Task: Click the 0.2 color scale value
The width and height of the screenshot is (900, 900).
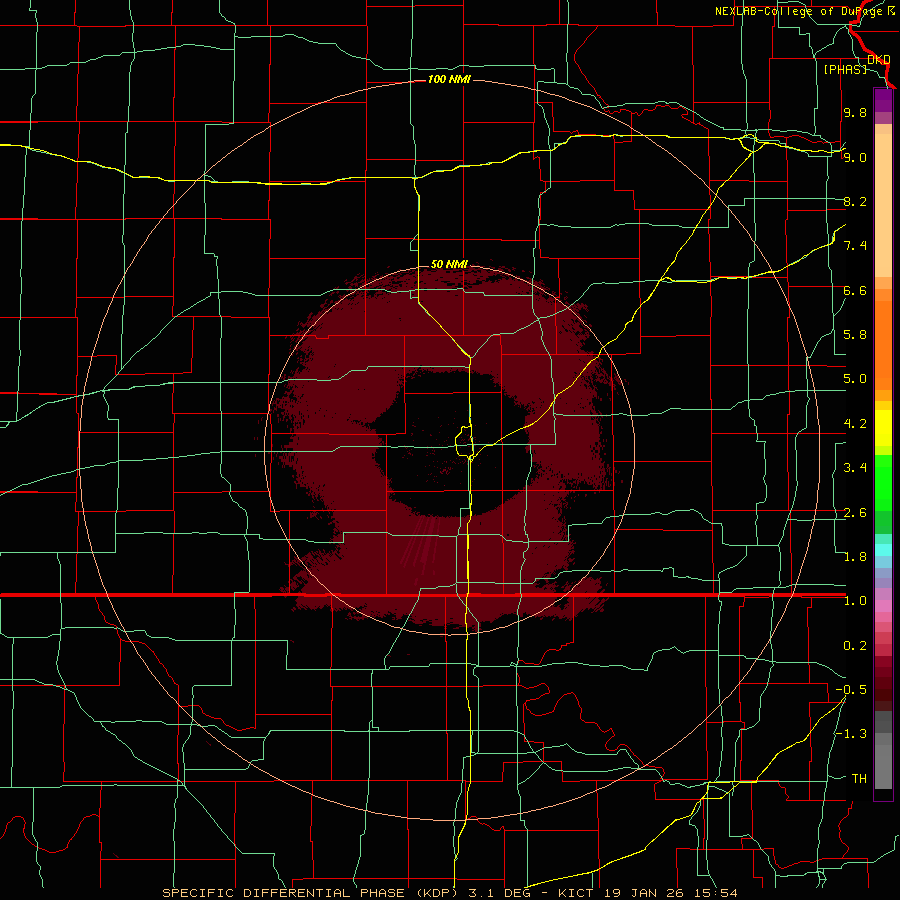Action: click(855, 646)
